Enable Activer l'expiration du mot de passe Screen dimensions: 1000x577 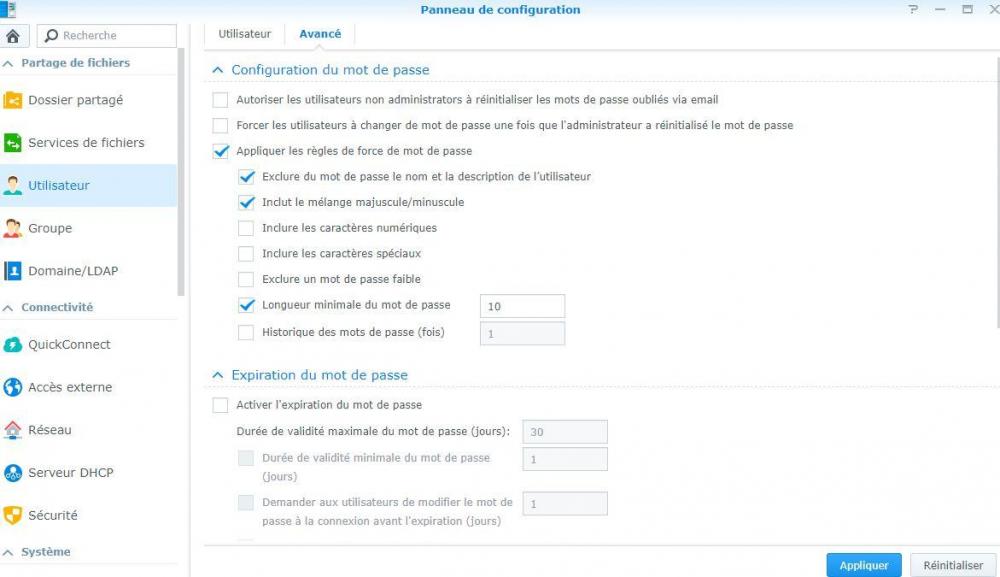(x=221, y=405)
